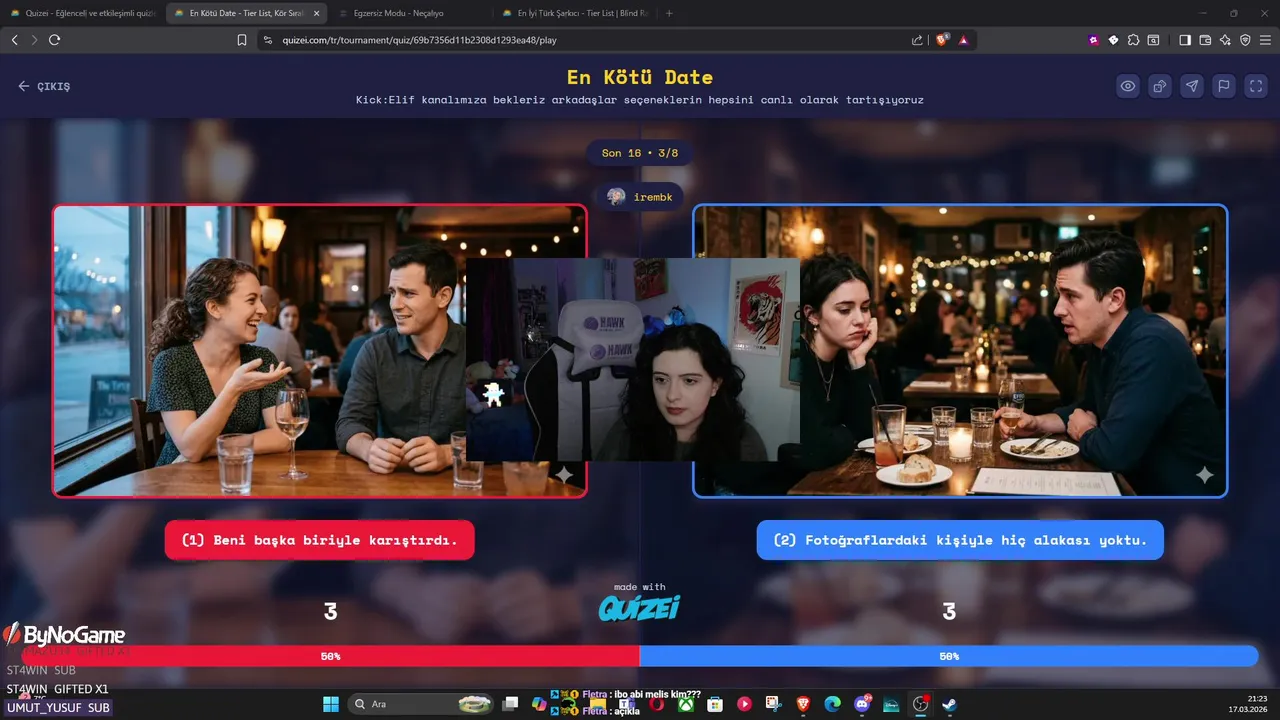The width and height of the screenshot is (1280, 720).
Task: Click the blue 50% vote bar
Action: point(949,656)
